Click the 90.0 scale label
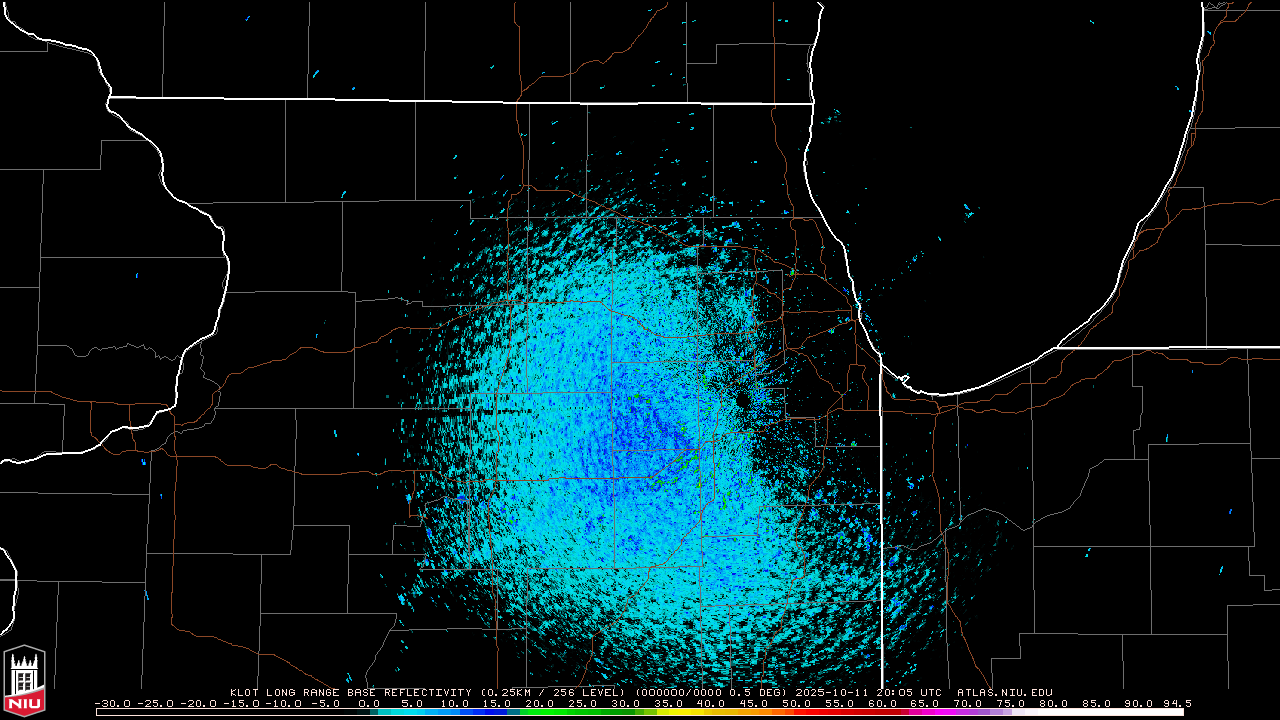This screenshot has height=720, width=1280. pos(1139,704)
